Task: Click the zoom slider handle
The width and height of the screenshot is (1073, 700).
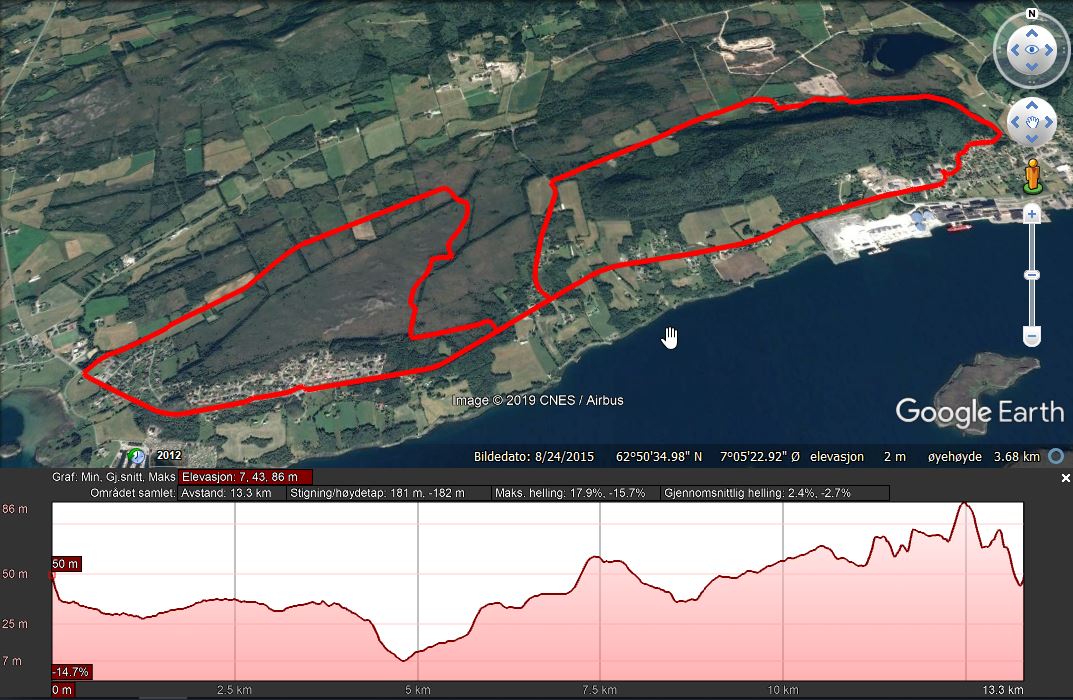Action: click(1032, 275)
